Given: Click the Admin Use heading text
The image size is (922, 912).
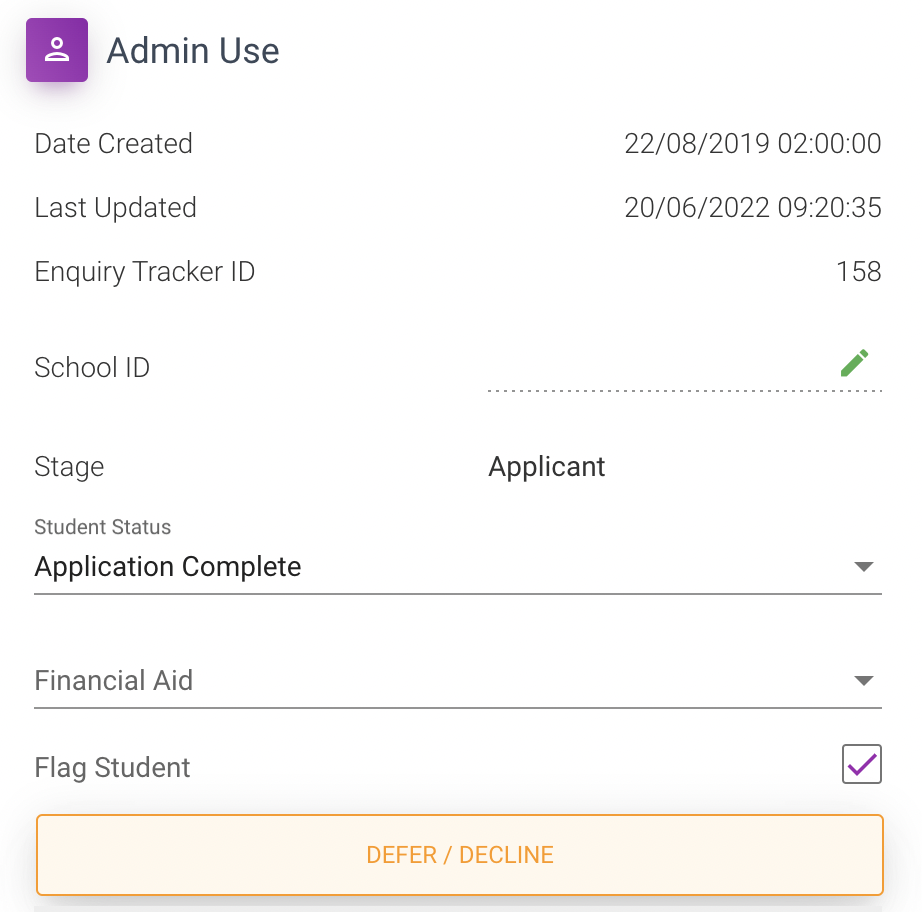Looking at the screenshot, I should click(x=193, y=51).
